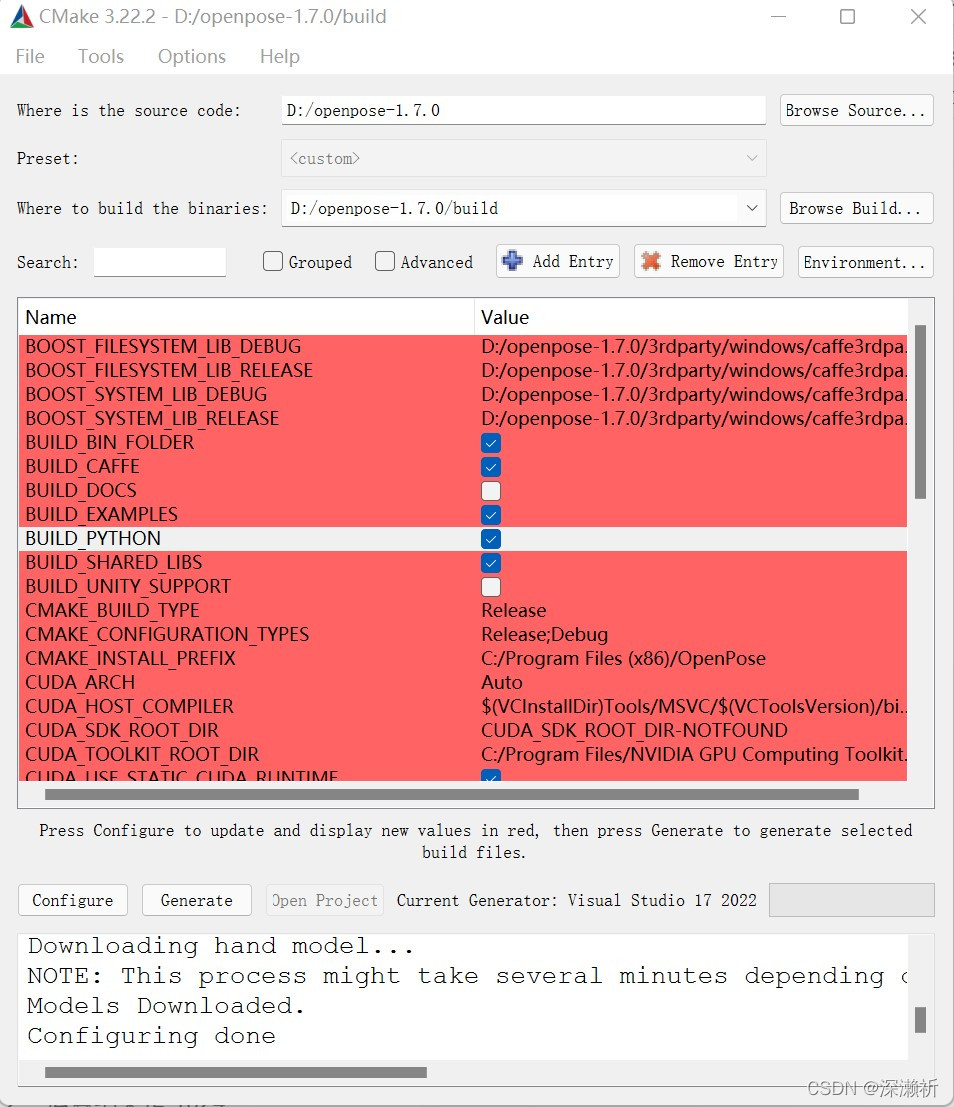Open the Preset dropdown
954x1107 pixels.
click(752, 158)
